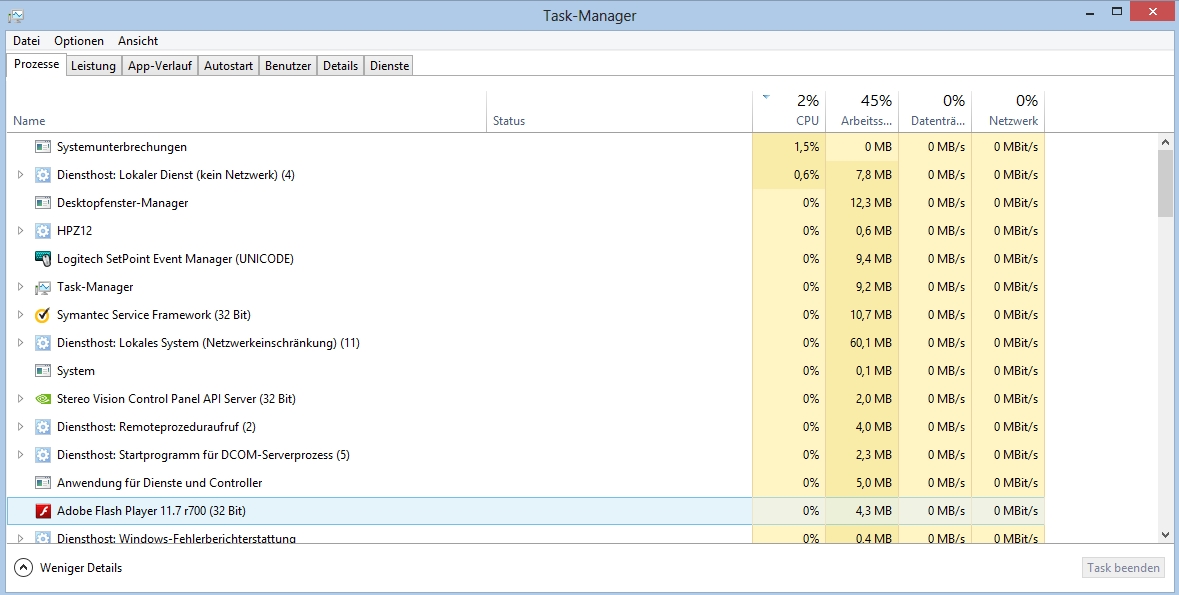Click the 12,3 MB memory value
Viewport: 1179px width, 595px height.
(871, 202)
